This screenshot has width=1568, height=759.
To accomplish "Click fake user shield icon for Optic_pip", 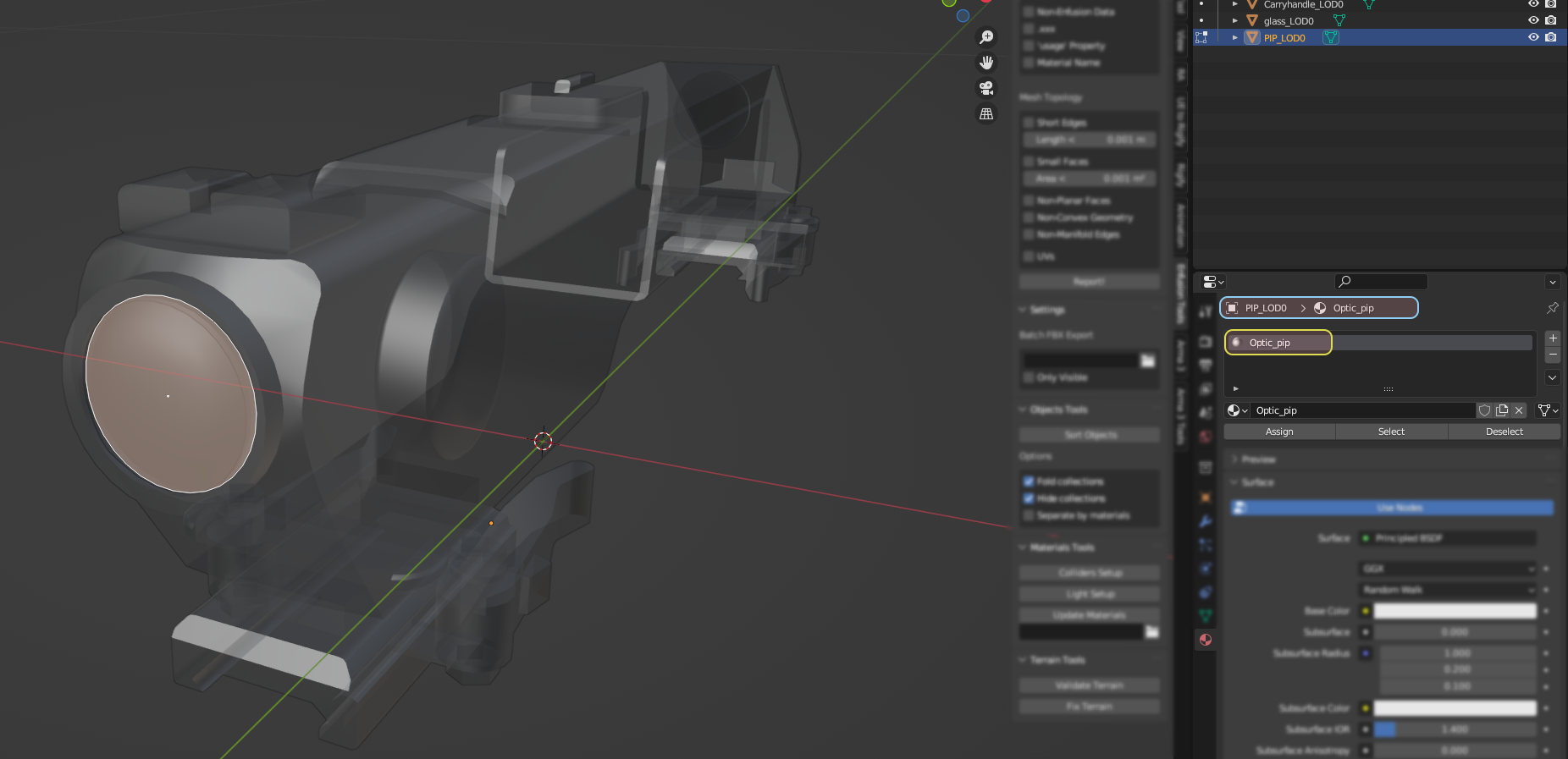I will (1484, 410).
